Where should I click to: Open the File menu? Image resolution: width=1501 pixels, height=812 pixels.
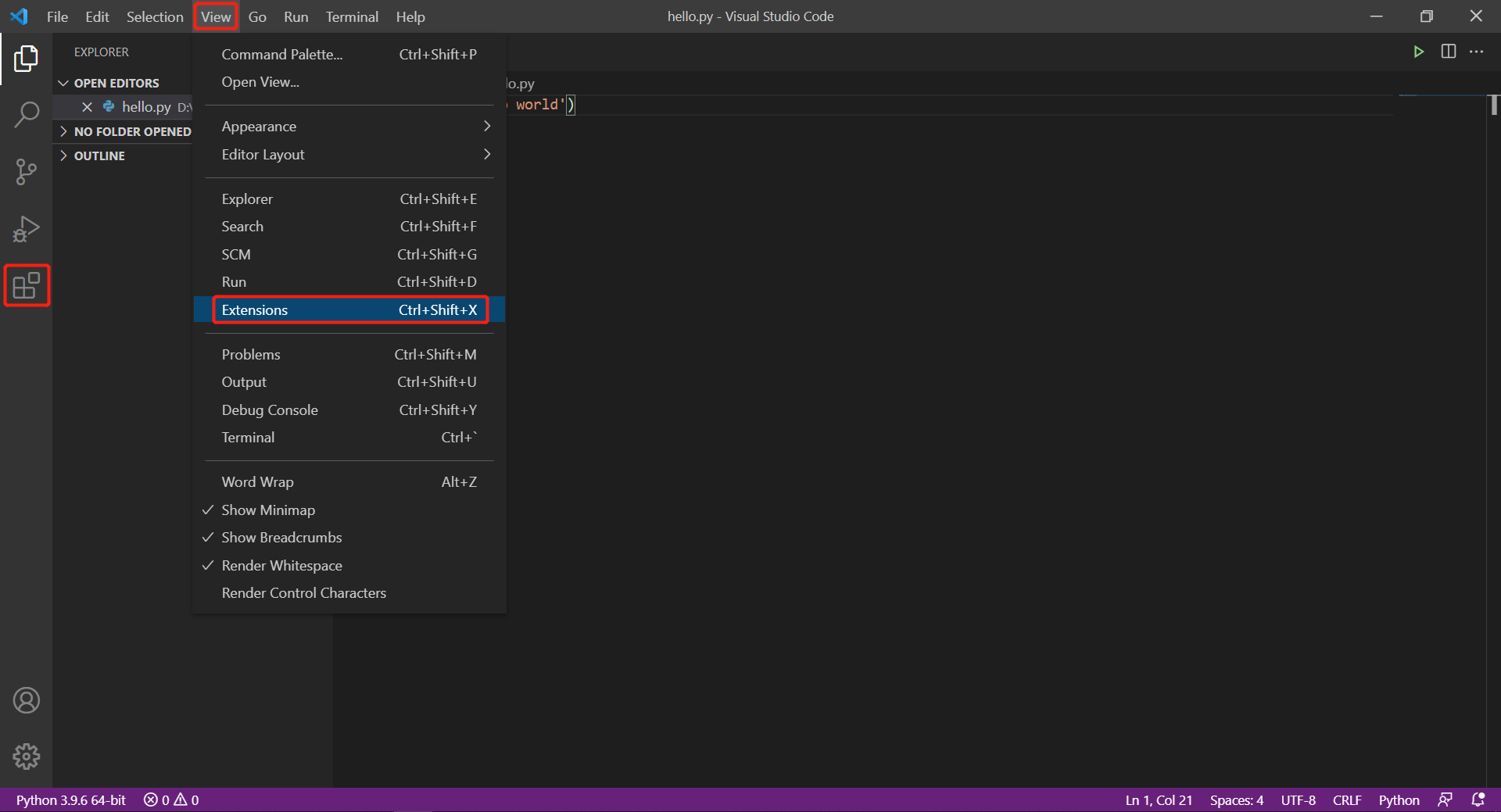(x=57, y=16)
